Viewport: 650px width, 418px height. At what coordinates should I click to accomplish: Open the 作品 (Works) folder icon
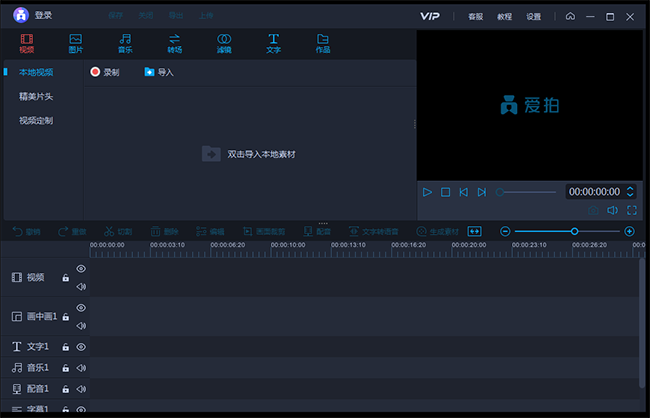pyautogui.click(x=323, y=42)
